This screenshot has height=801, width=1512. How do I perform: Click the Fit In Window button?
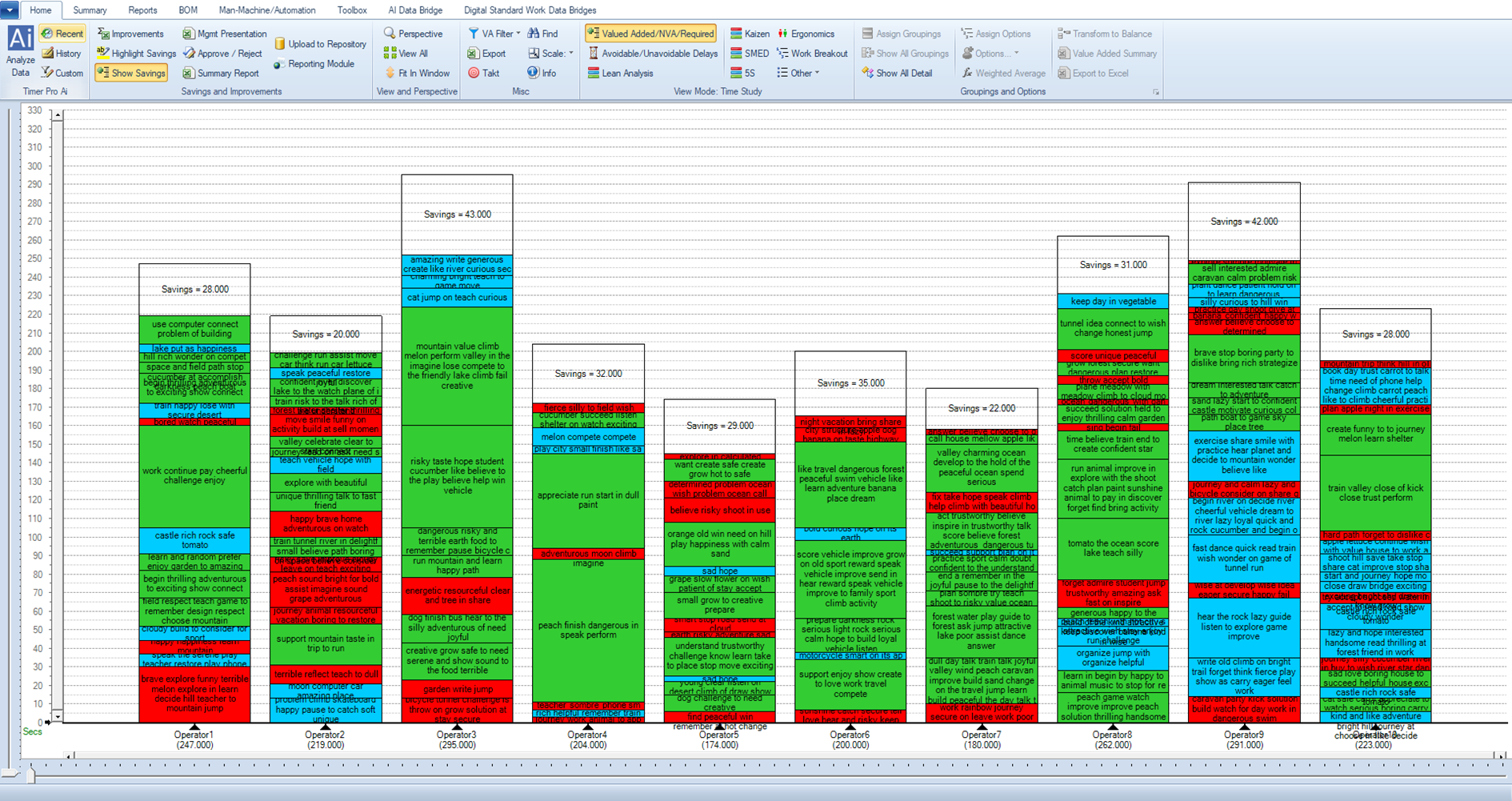coord(417,73)
